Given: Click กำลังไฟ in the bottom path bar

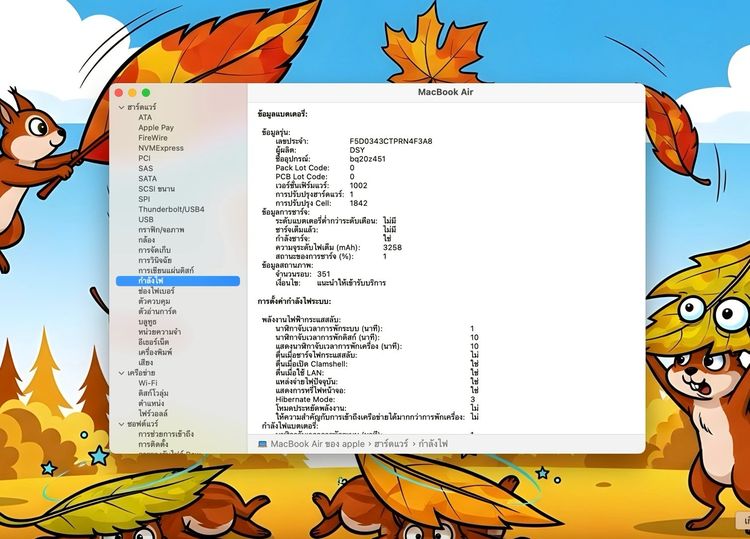Looking at the screenshot, I should click(433, 444).
